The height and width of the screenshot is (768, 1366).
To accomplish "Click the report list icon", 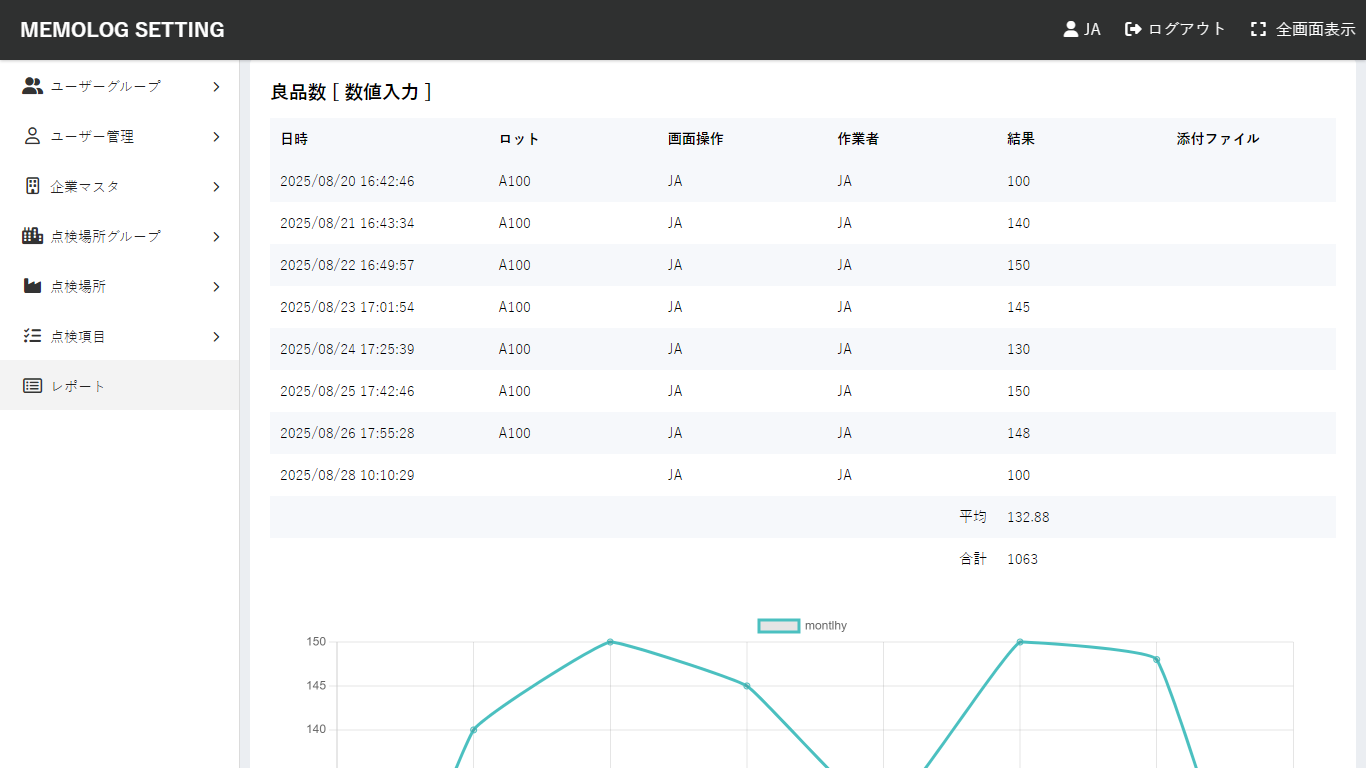I will tap(32, 386).
